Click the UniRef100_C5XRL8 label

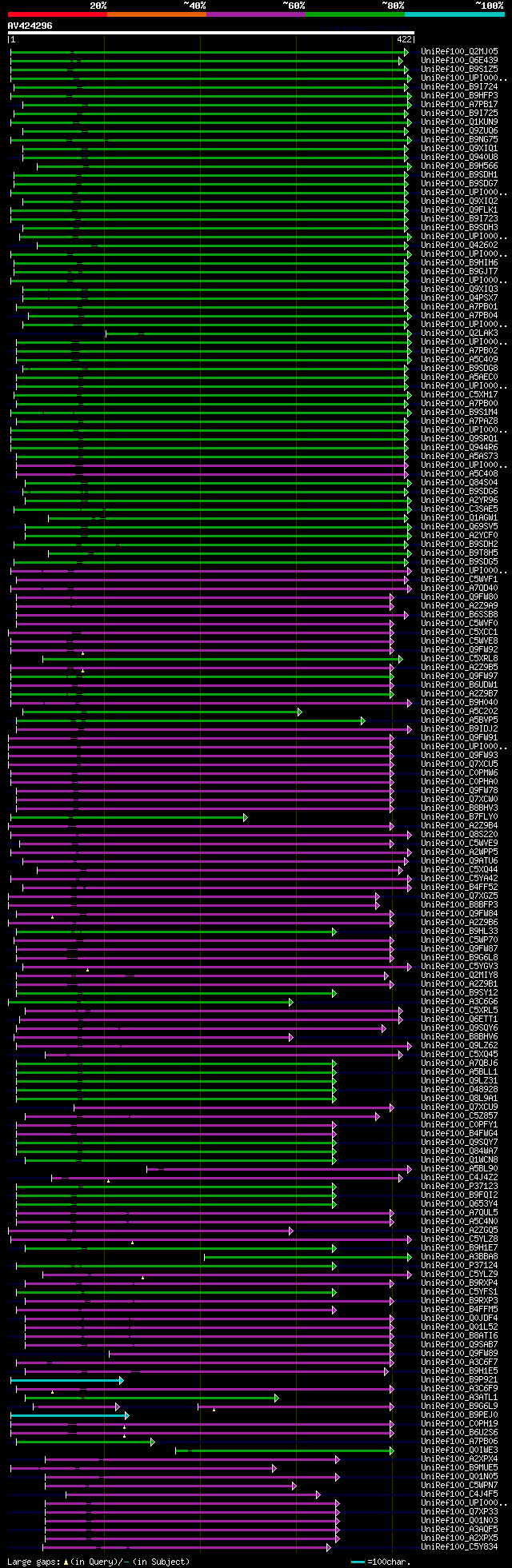tap(459, 658)
